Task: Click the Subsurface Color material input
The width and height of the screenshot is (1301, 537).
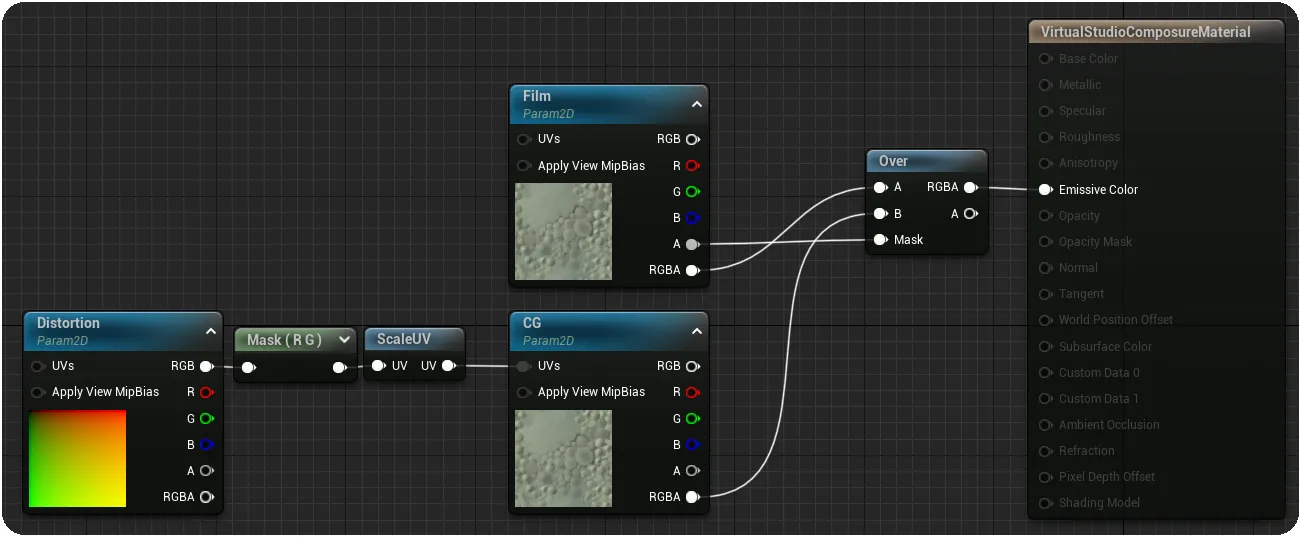Action: pos(1105,347)
